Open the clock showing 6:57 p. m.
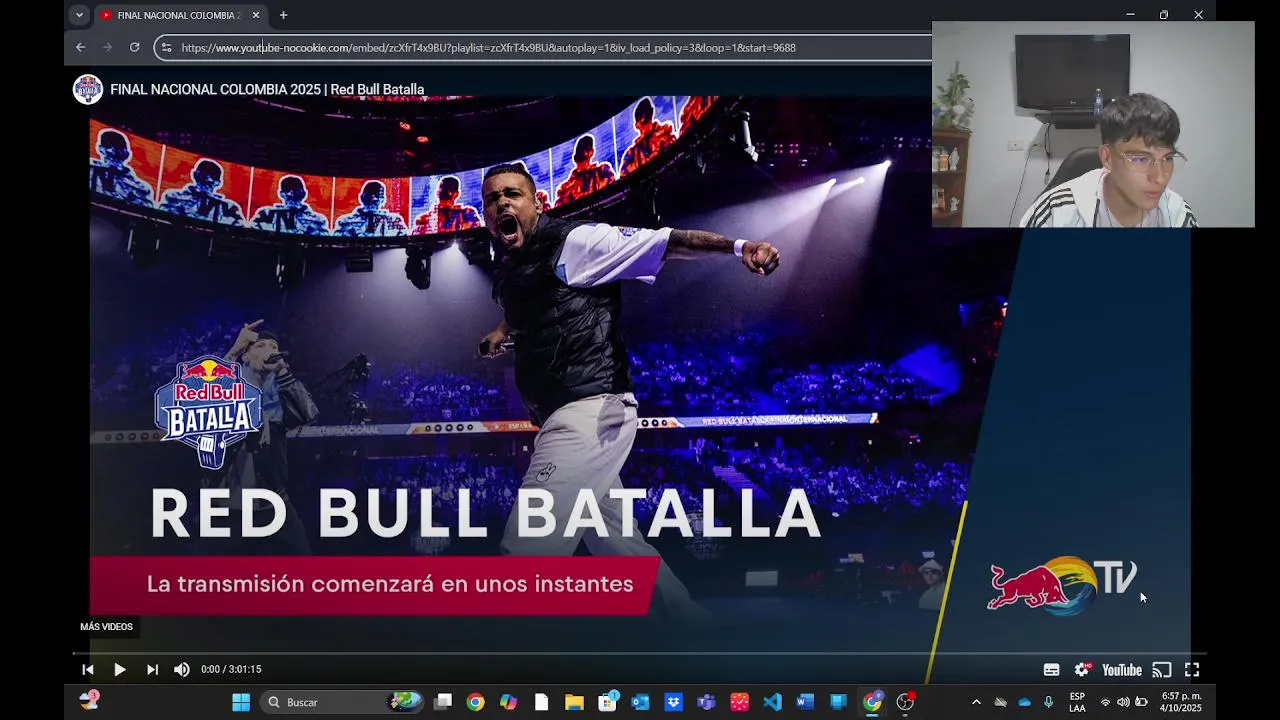 coord(1181,702)
